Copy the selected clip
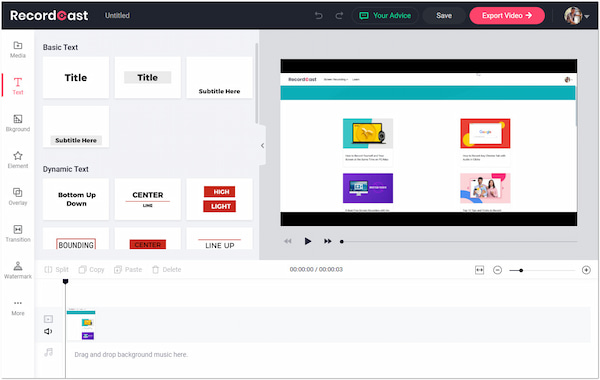600x380 pixels. pos(91,269)
